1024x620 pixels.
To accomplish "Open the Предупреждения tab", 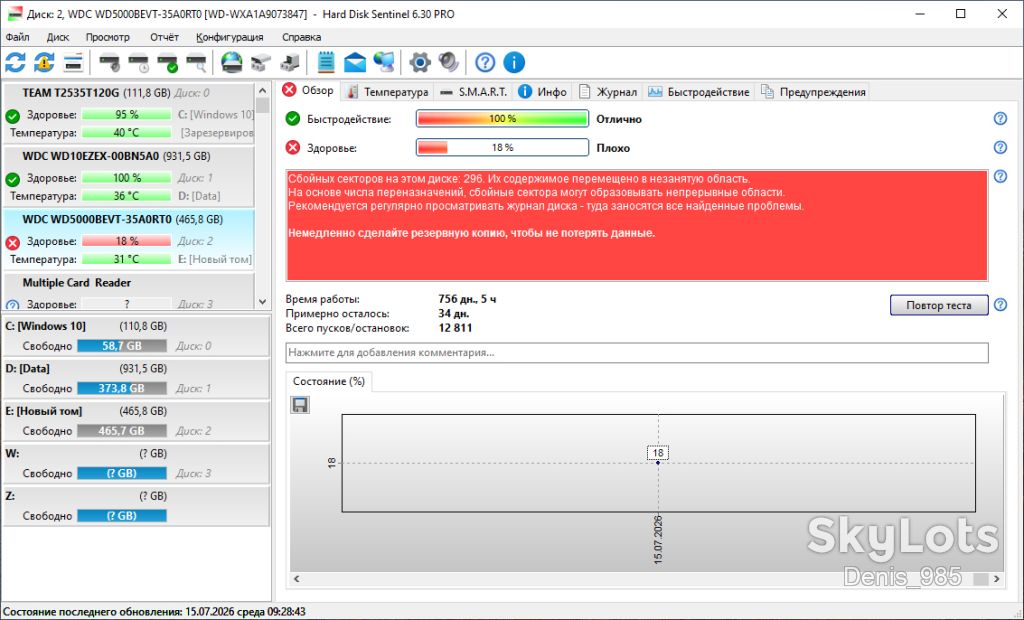I will [x=814, y=92].
